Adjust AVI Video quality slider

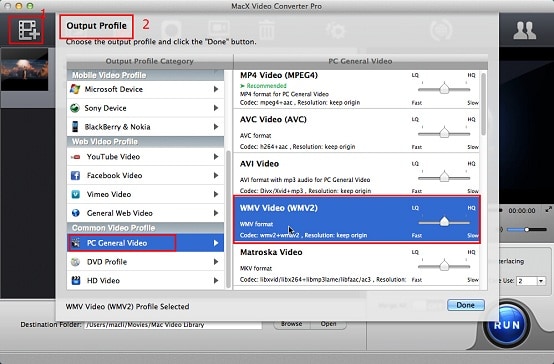(x=444, y=177)
